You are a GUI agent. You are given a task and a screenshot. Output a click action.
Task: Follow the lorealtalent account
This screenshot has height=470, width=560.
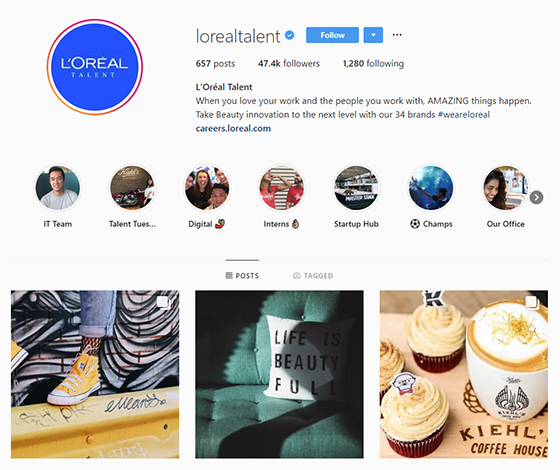pyautogui.click(x=332, y=35)
